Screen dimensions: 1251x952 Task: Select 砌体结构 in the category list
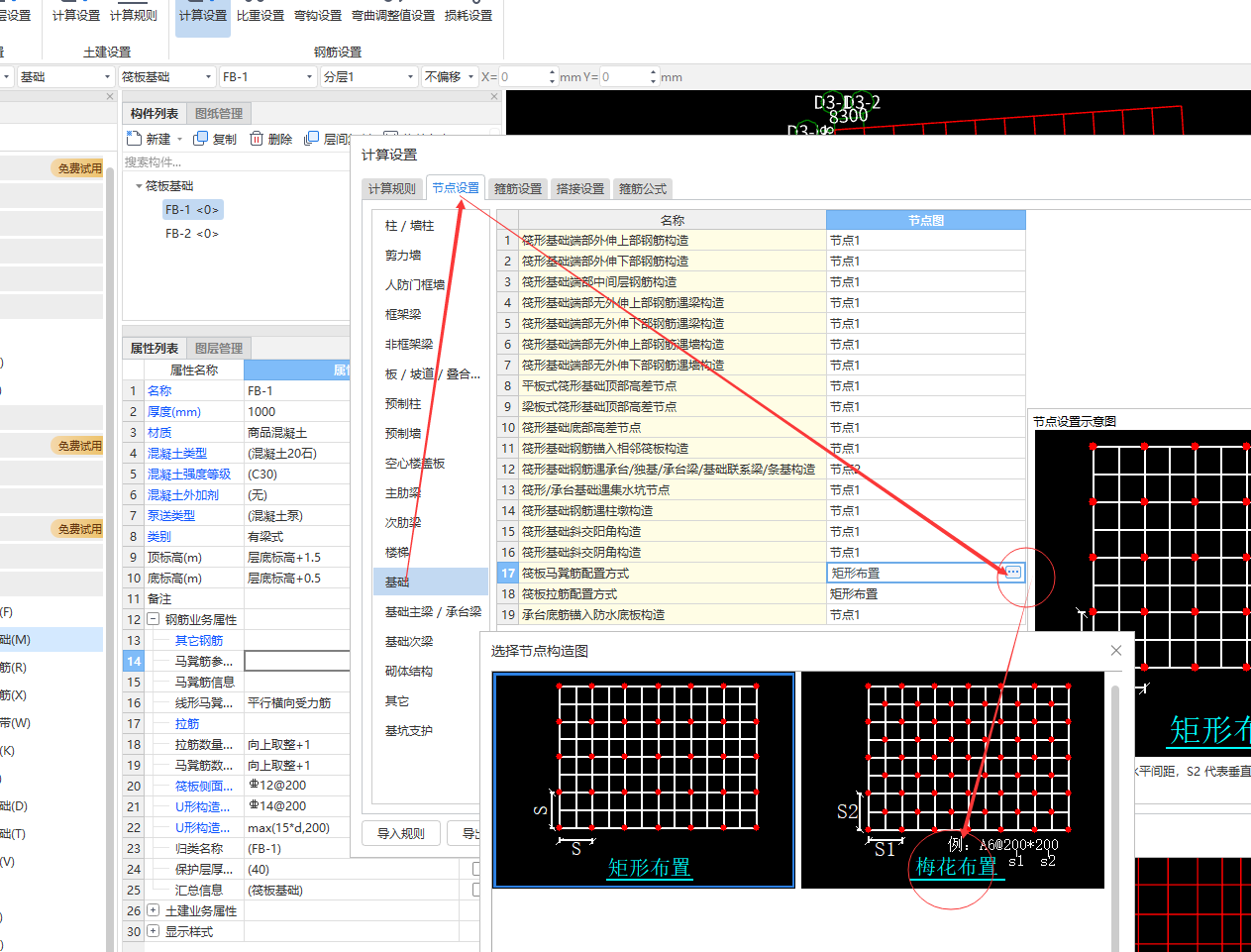[x=409, y=672]
